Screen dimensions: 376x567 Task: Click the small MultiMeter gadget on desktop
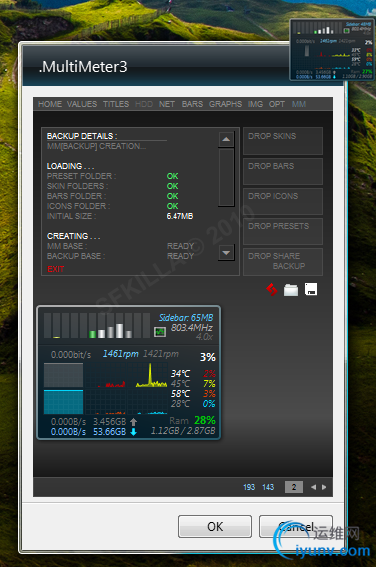tap(332, 50)
